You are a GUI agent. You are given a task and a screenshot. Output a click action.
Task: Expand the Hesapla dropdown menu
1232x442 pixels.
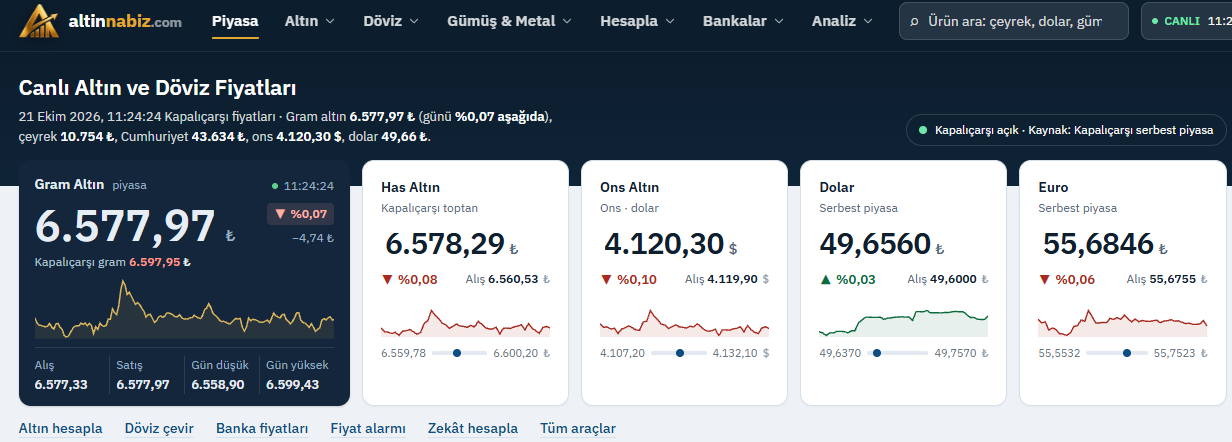(x=637, y=21)
